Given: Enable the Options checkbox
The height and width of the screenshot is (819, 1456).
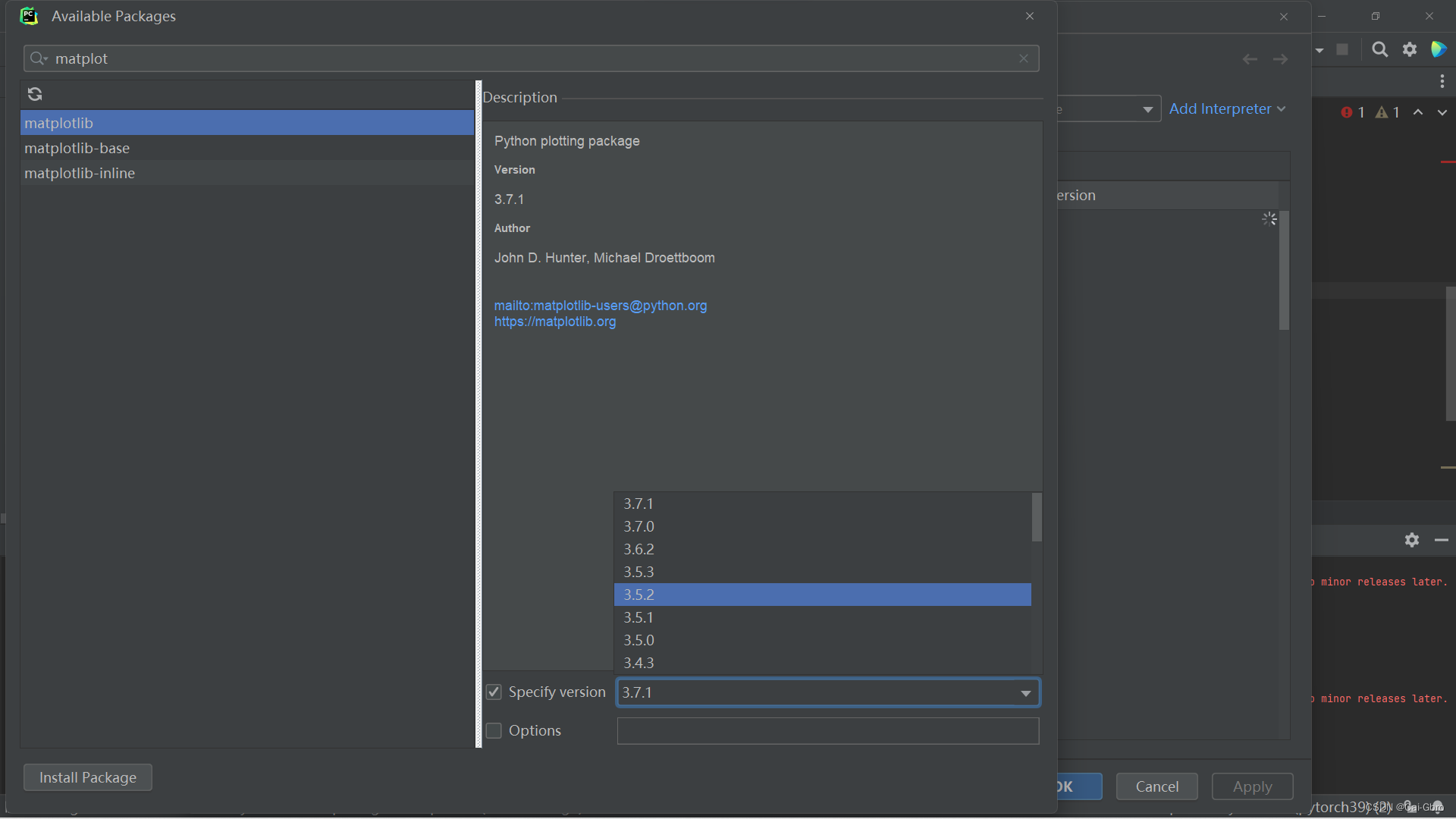Looking at the screenshot, I should (x=494, y=731).
